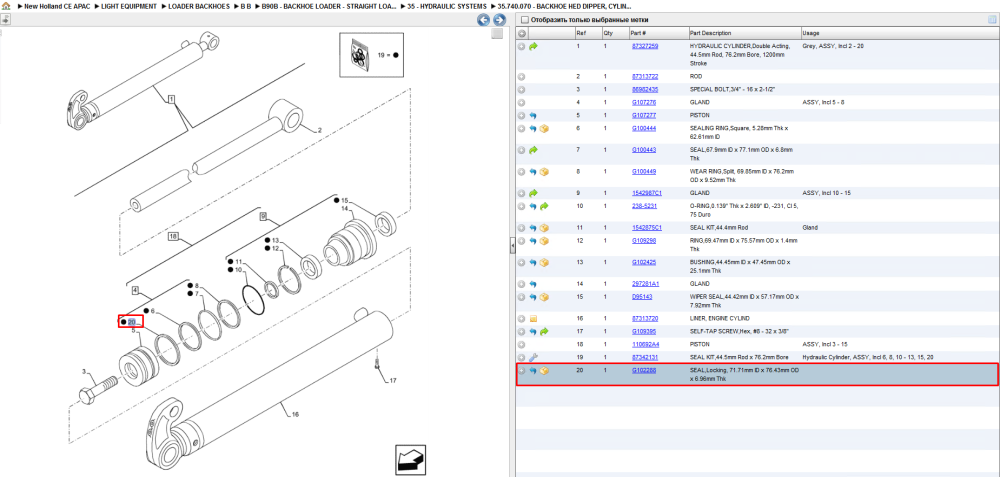This screenshot has height=477, width=1000.
Task: Select callout 1 in the diagram
Action: pyautogui.click(x=171, y=99)
